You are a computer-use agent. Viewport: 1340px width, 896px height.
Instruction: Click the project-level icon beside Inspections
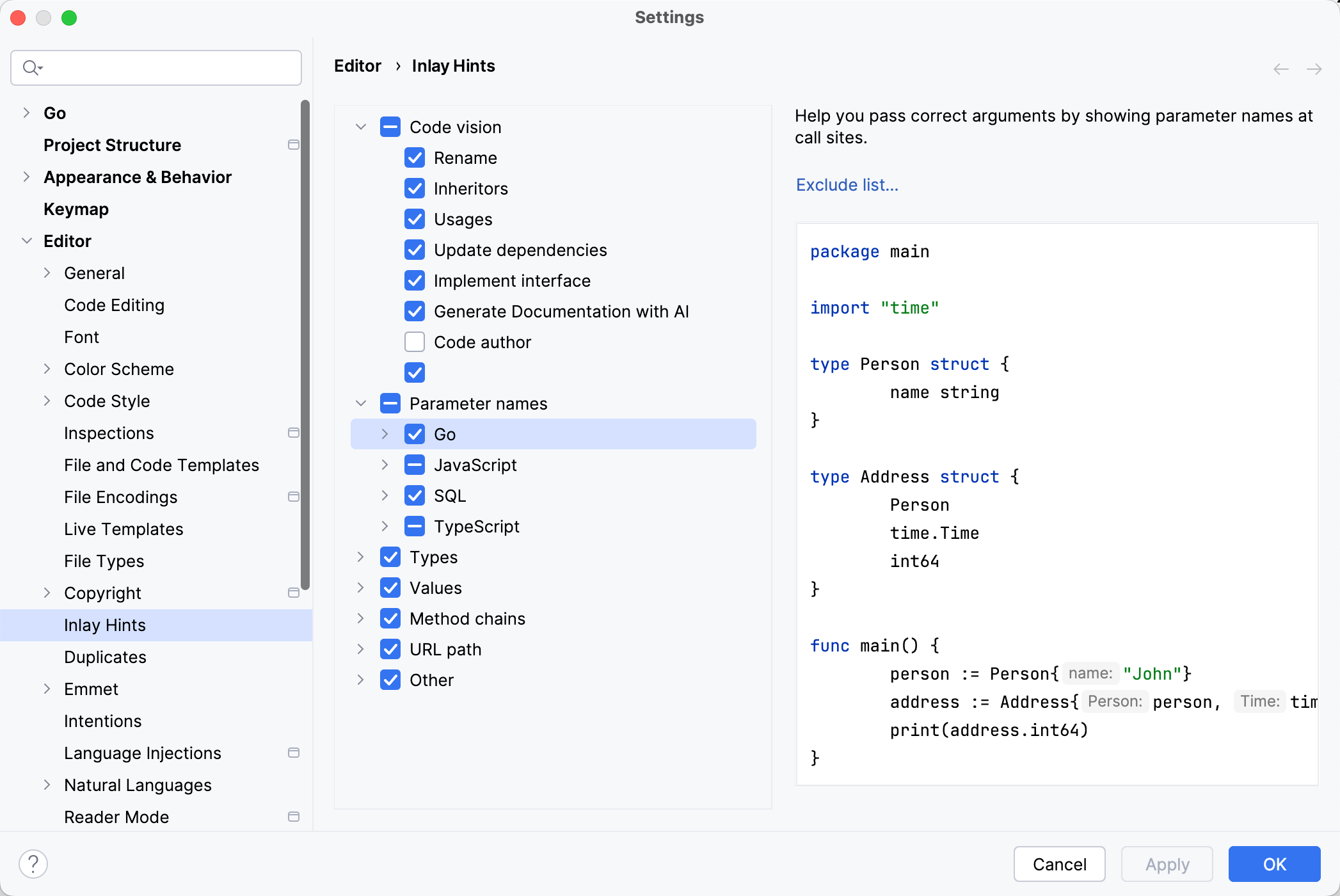coord(294,433)
